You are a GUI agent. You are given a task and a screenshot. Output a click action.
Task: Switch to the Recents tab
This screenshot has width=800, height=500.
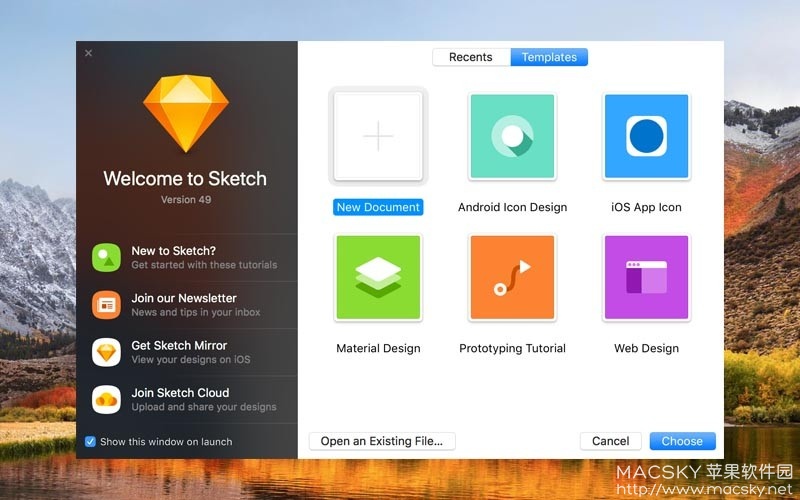coord(471,57)
